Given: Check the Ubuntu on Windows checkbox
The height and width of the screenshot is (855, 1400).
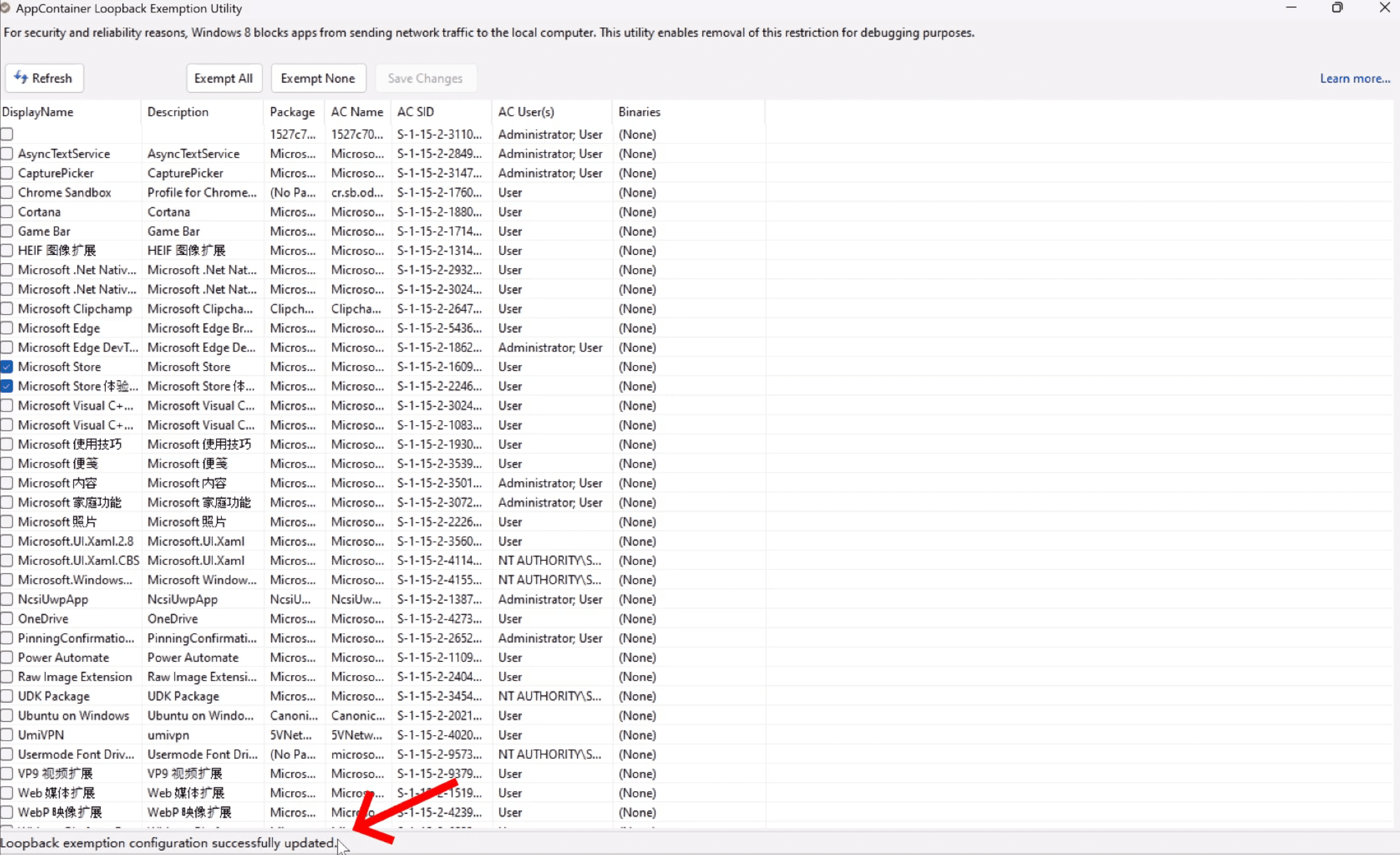Looking at the screenshot, I should (7, 715).
